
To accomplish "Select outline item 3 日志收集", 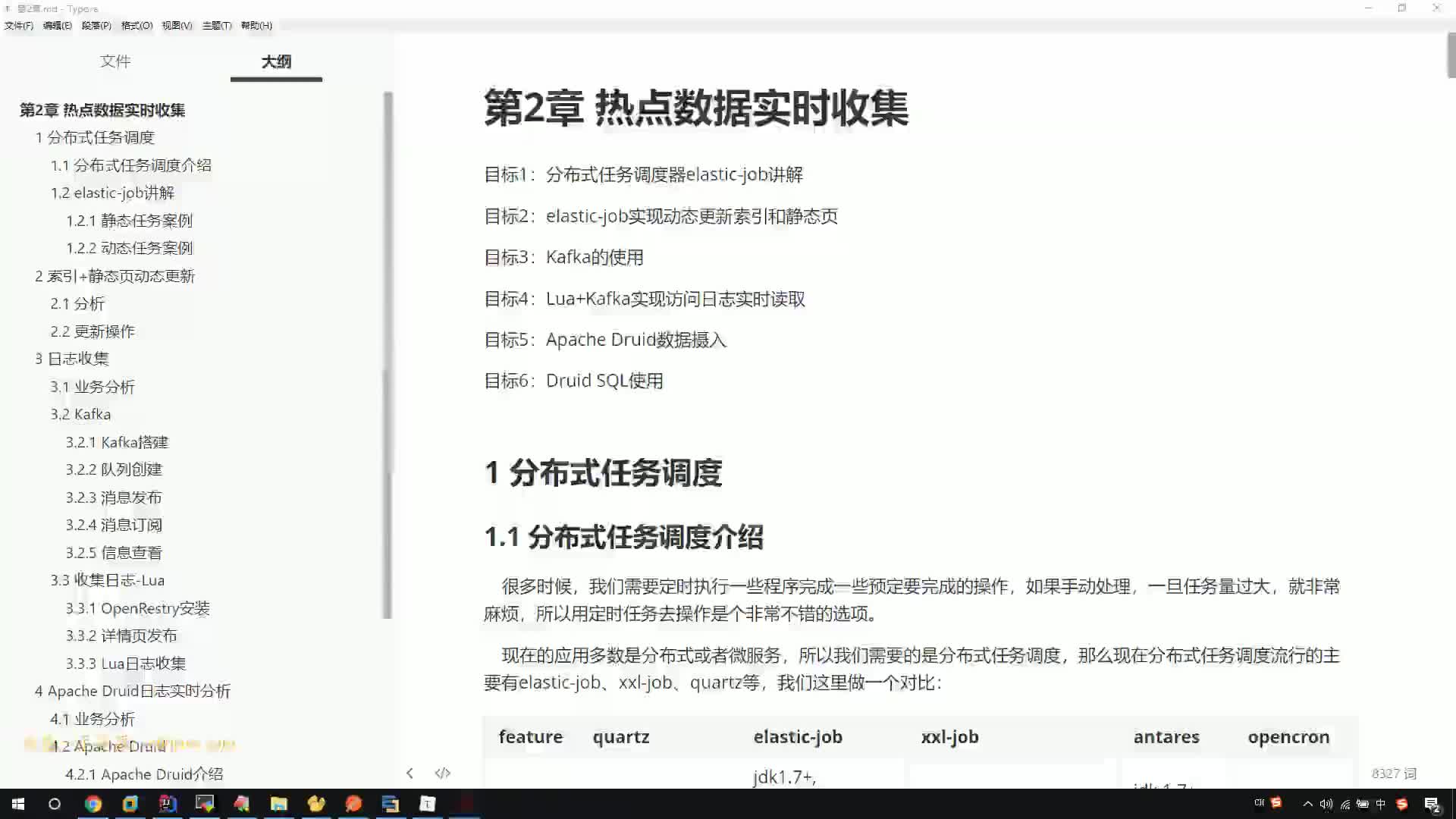I will (72, 359).
